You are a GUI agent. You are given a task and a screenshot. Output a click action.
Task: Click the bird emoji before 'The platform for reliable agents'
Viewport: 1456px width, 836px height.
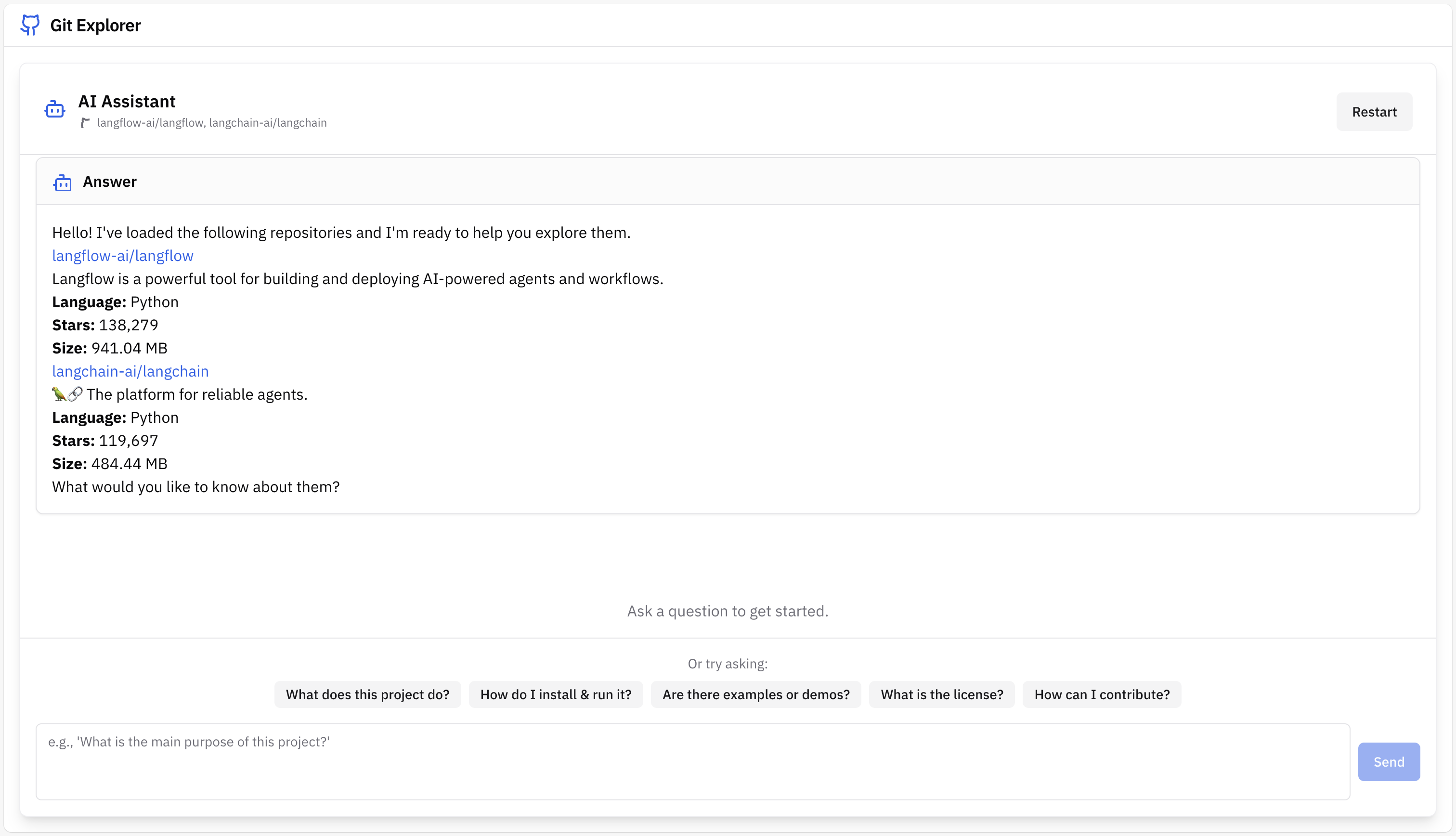click(59, 394)
